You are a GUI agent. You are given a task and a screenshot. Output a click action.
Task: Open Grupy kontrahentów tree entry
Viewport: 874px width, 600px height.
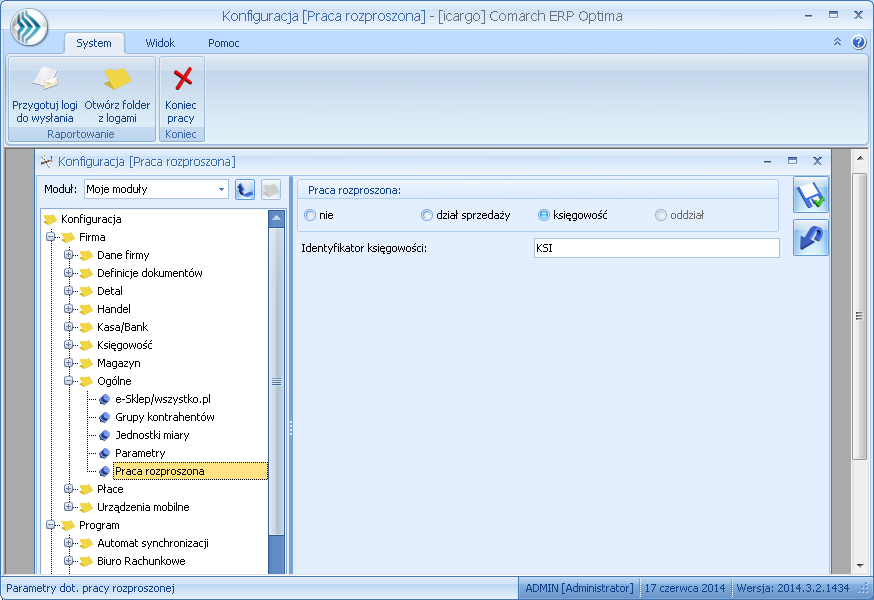tap(164, 417)
